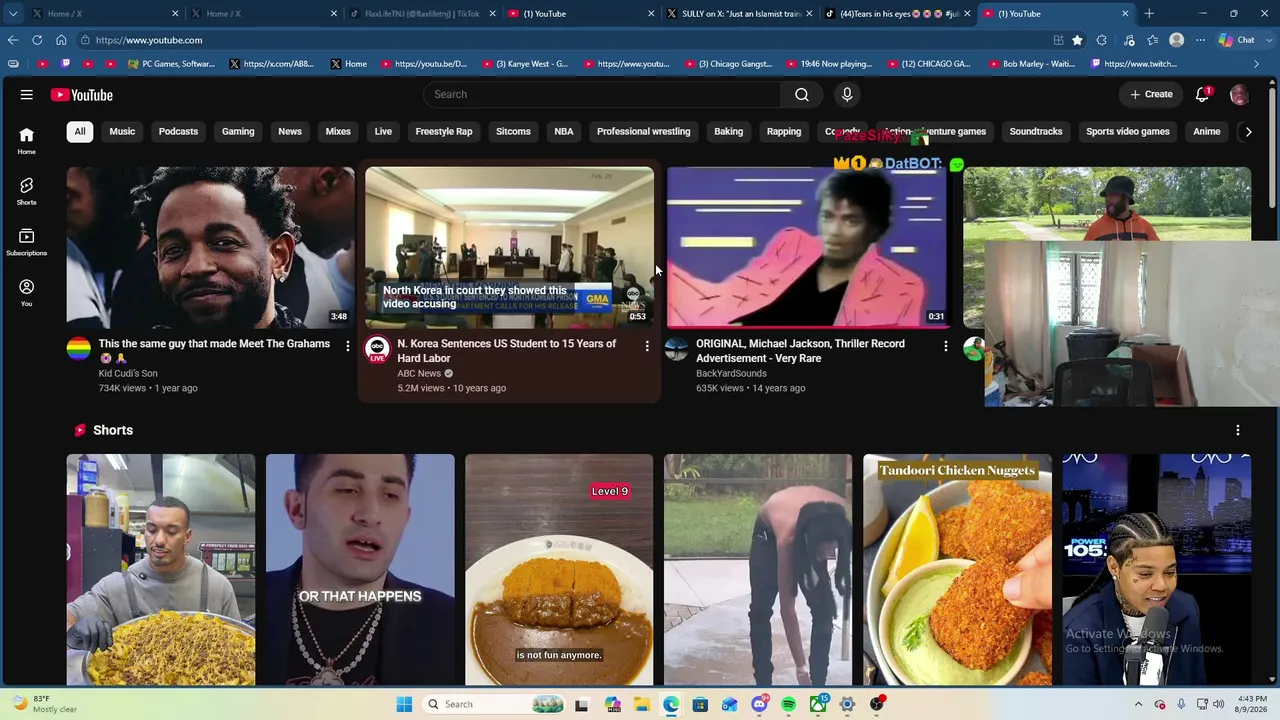
Task: Open browser Settings and more menu
Action: [x=1200, y=40]
